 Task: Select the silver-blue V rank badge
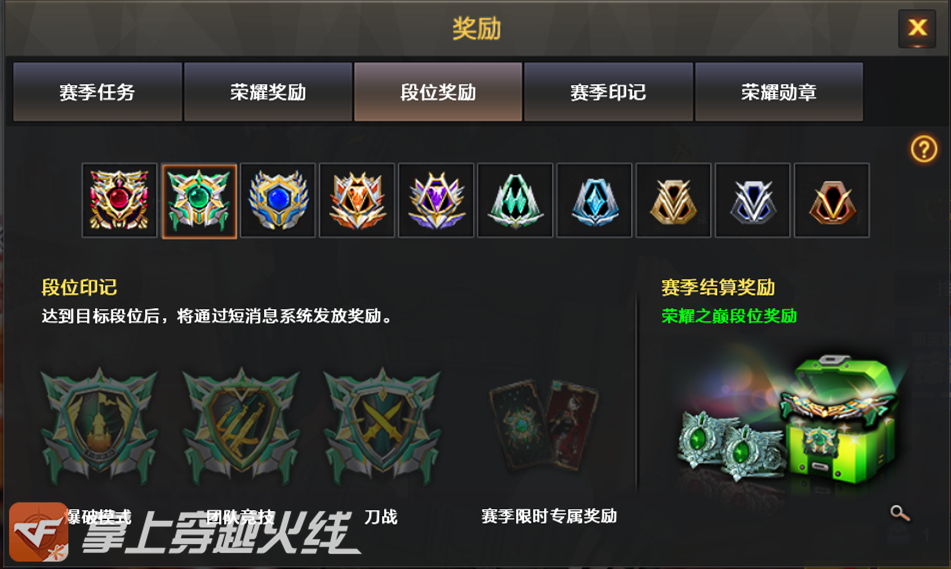[753, 200]
